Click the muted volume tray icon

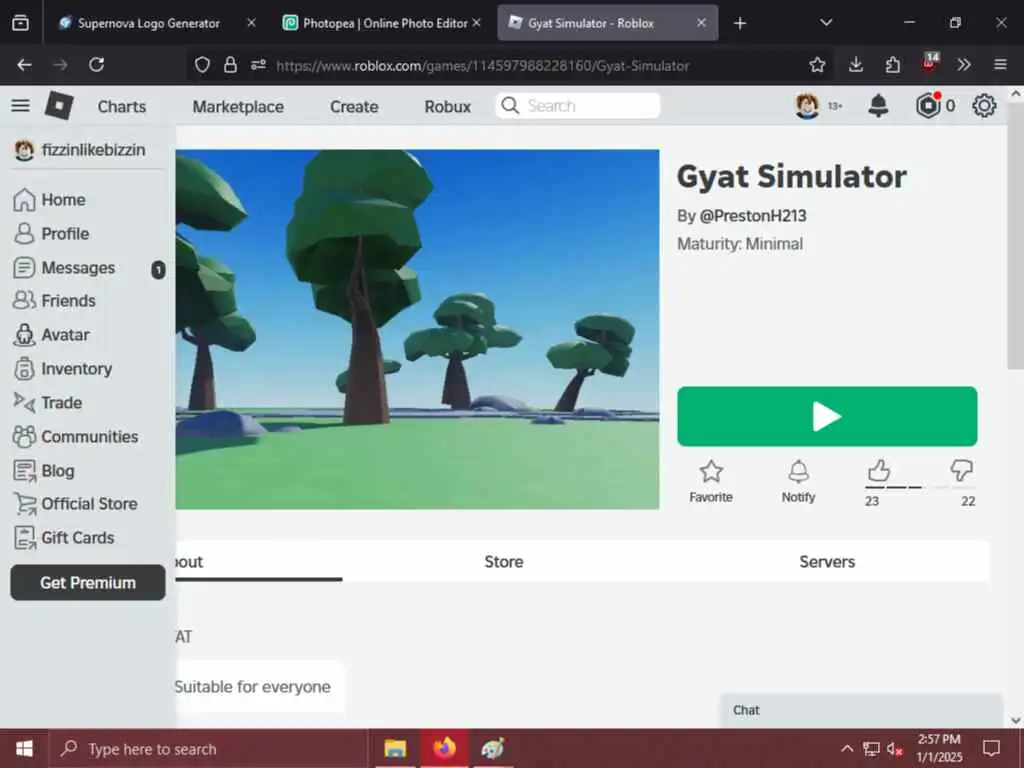[x=895, y=748]
